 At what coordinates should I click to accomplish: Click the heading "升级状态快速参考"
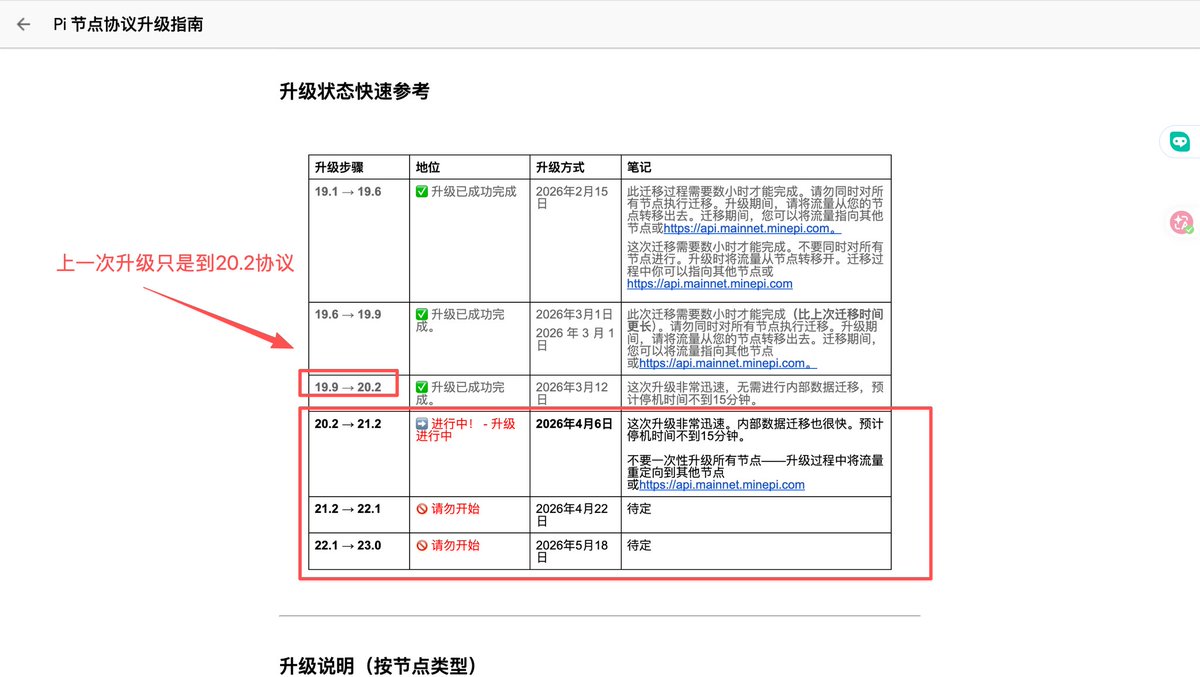[x=354, y=91]
